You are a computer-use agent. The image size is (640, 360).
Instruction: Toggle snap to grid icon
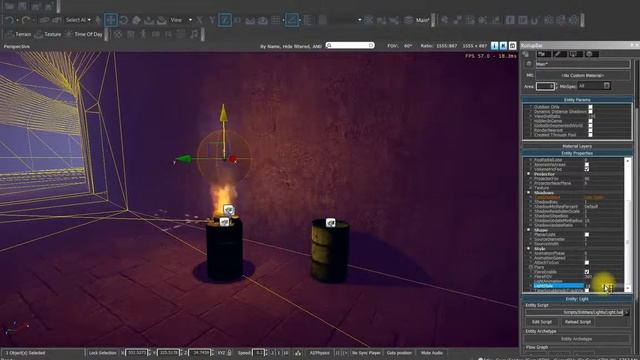pos(276,20)
